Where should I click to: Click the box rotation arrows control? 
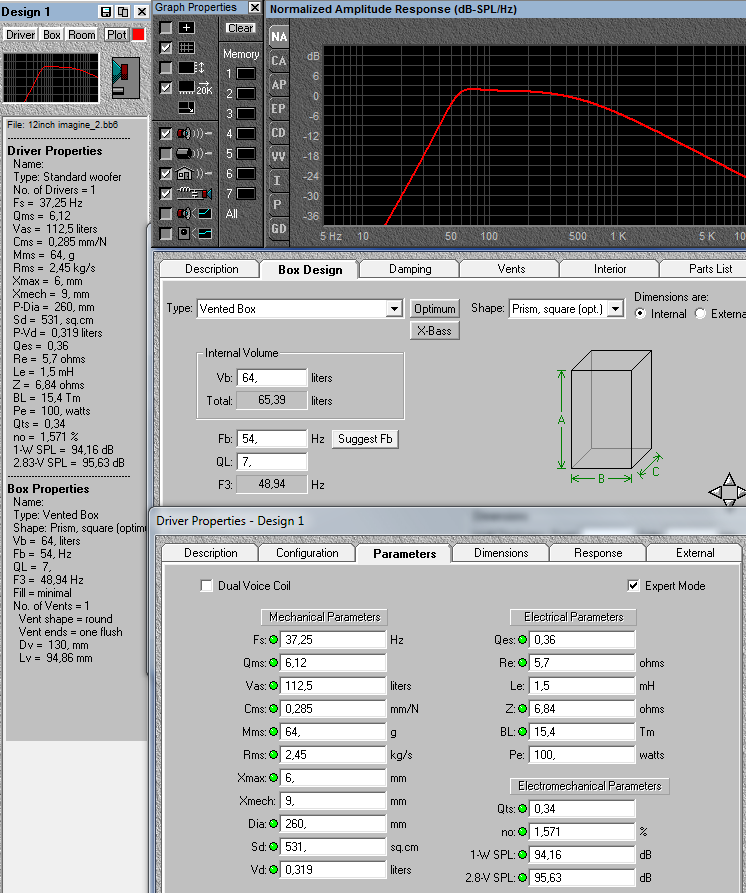(727, 491)
